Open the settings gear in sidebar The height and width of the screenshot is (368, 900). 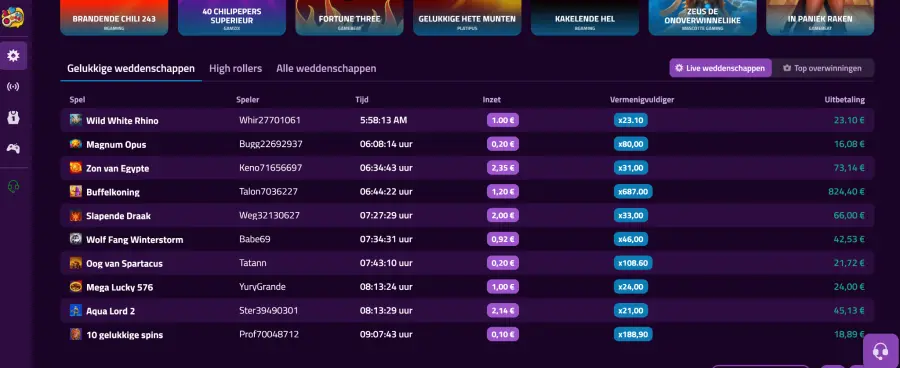pos(13,56)
